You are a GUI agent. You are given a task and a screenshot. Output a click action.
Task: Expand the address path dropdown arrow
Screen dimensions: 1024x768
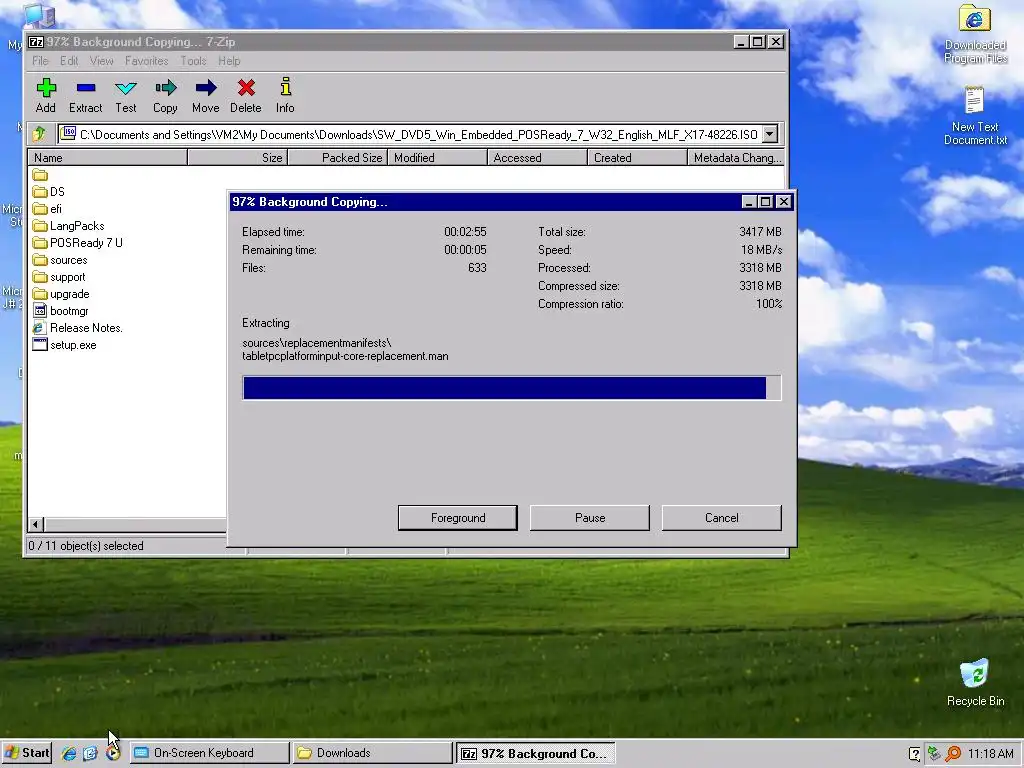(x=770, y=134)
